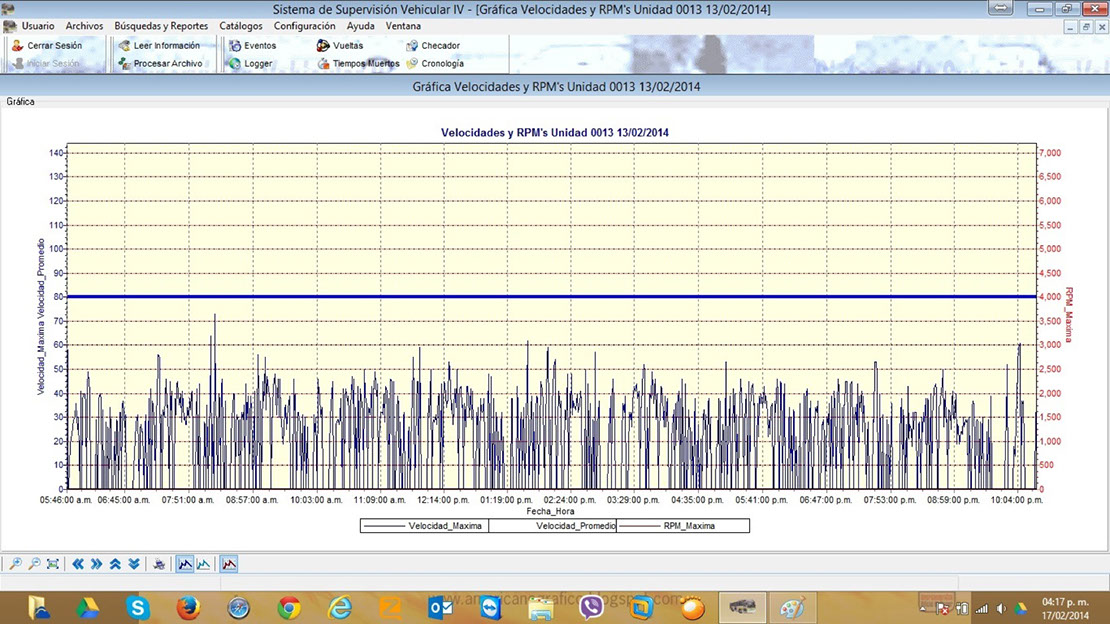
Task: Open the Búsquedas y Reportes menu
Action: click(161, 26)
